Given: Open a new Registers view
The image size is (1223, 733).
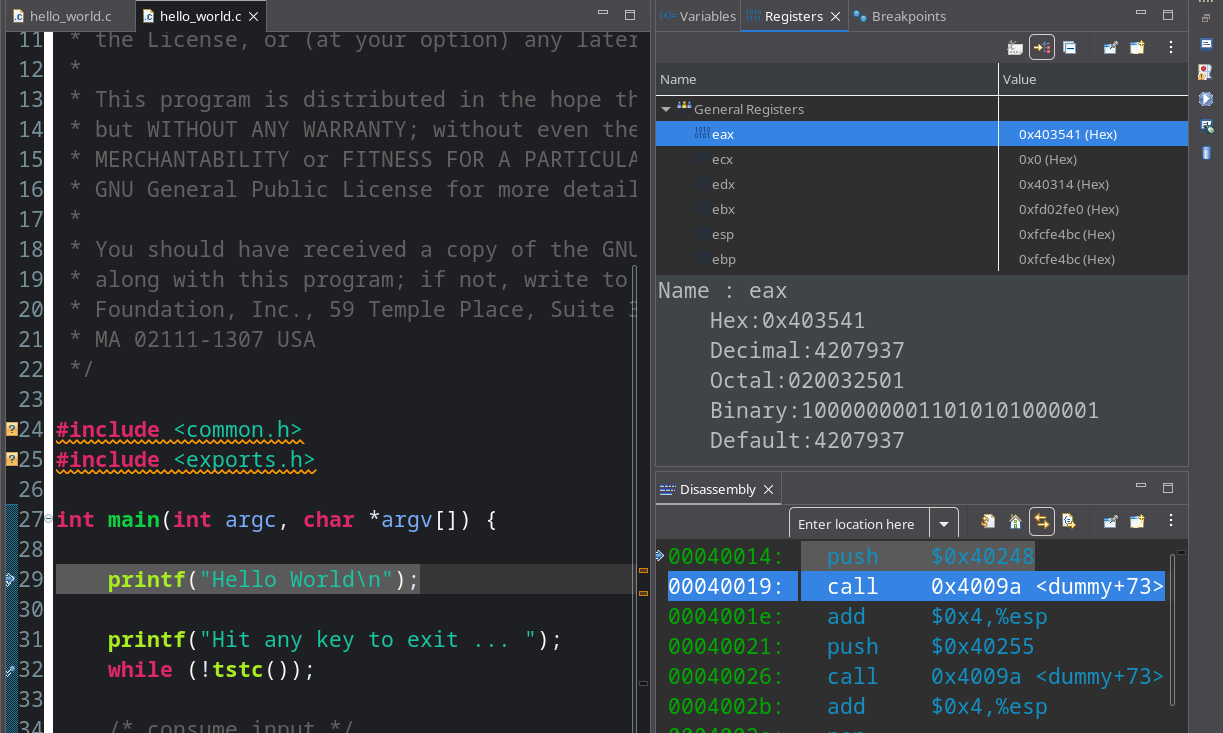Looking at the screenshot, I should click(1137, 47).
